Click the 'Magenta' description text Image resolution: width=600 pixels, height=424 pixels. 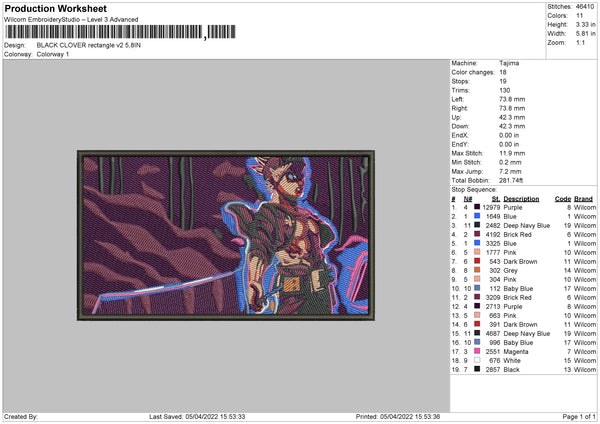point(516,351)
